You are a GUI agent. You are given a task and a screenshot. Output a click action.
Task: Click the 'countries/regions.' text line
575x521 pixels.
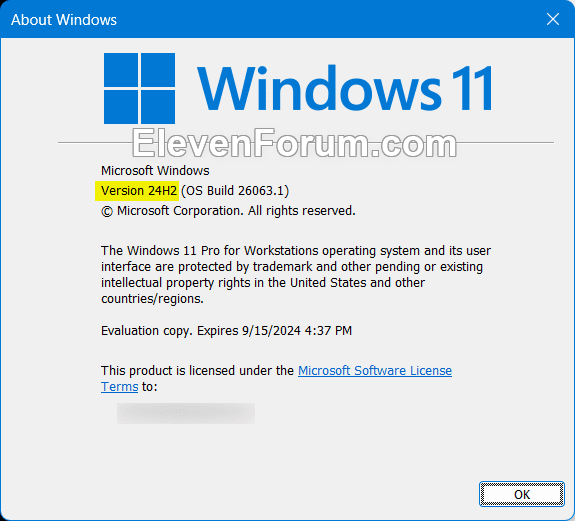[152, 298]
